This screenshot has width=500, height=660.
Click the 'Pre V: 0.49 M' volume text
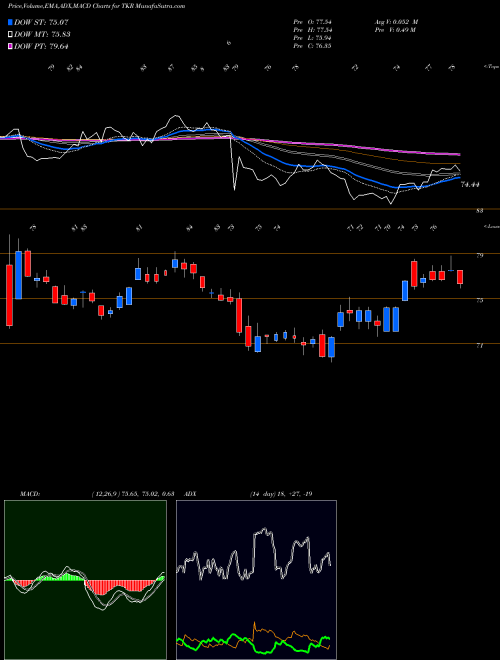coord(395,30)
